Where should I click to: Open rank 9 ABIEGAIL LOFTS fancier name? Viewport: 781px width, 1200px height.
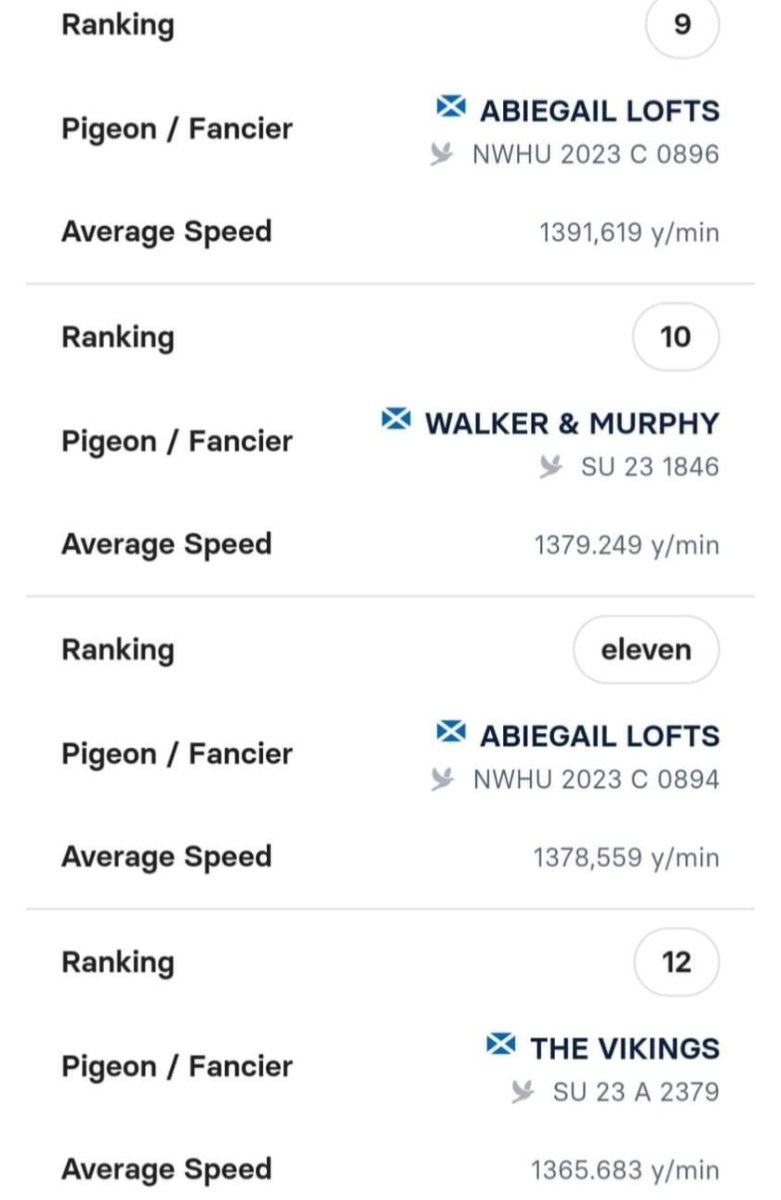click(600, 110)
